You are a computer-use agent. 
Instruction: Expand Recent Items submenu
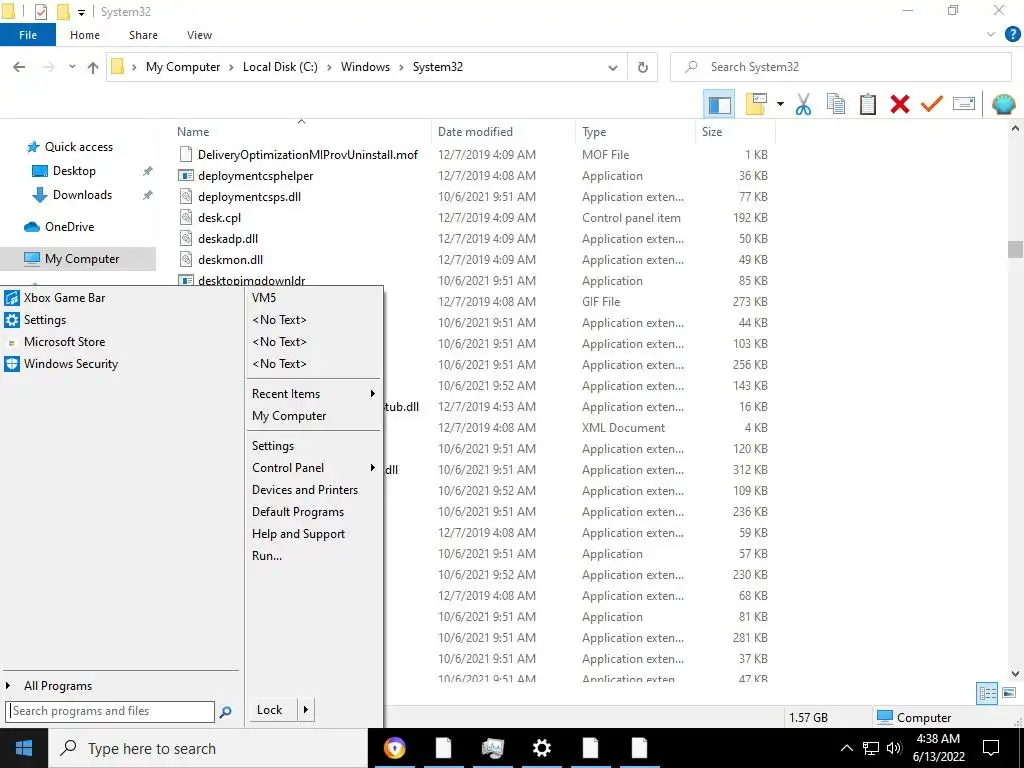[313, 394]
